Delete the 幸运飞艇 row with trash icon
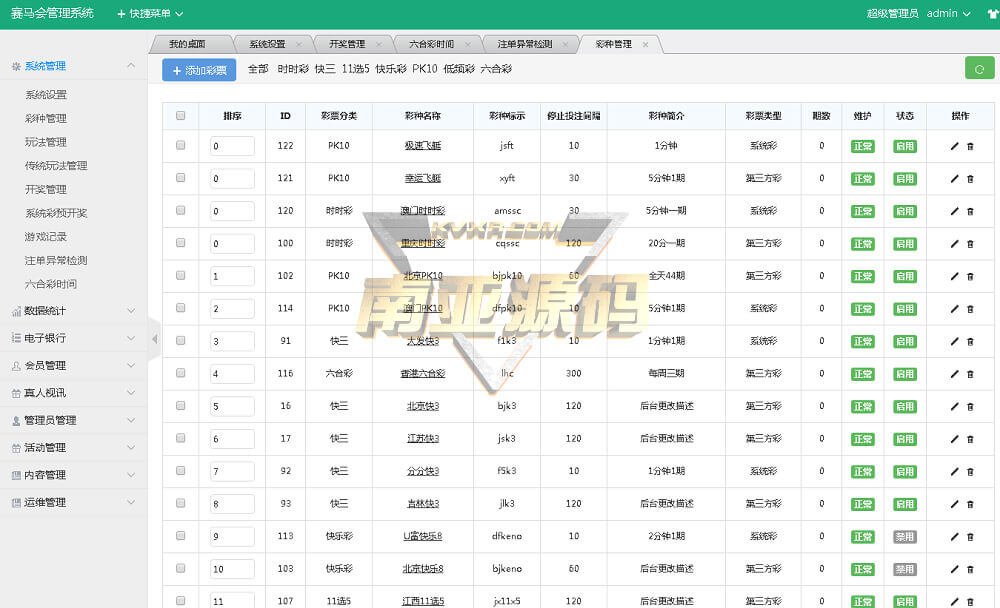This screenshot has width=1000, height=608. 970,179
